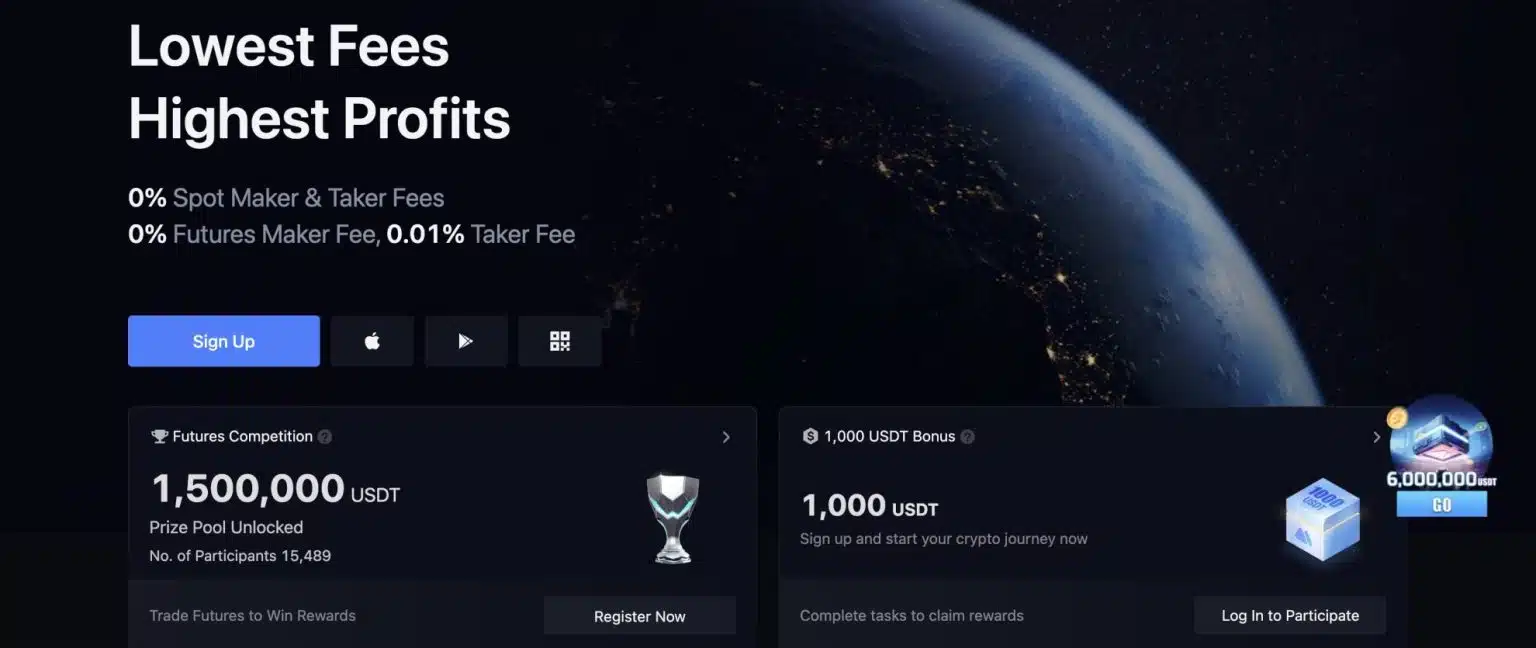Image resolution: width=1536 pixels, height=648 pixels.
Task: Expand the Futures Competition card arrow
Action: [726, 437]
